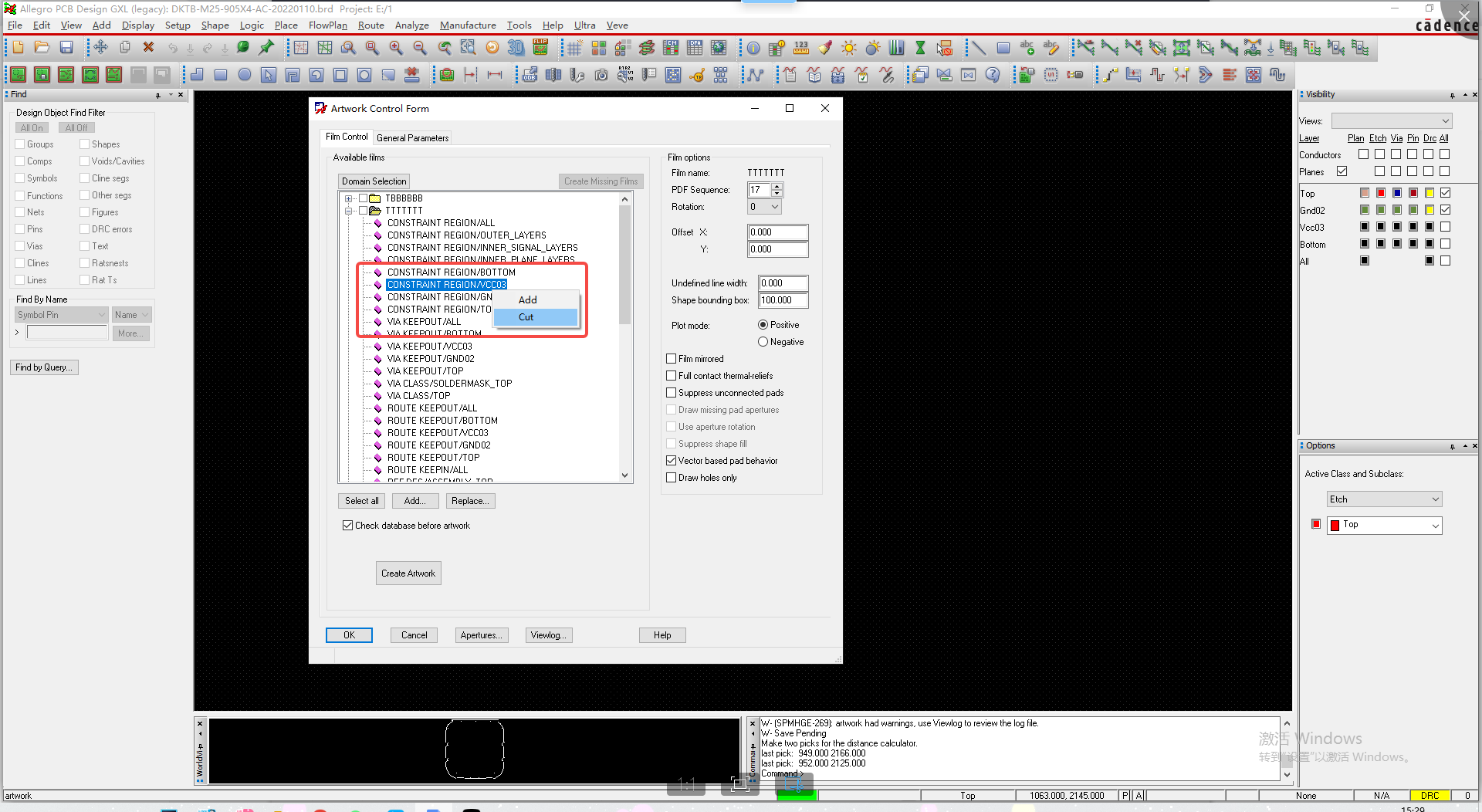The width and height of the screenshot is (1482, 812).
Task: Click the Add Line tool icon
Action: coord(979,48)
